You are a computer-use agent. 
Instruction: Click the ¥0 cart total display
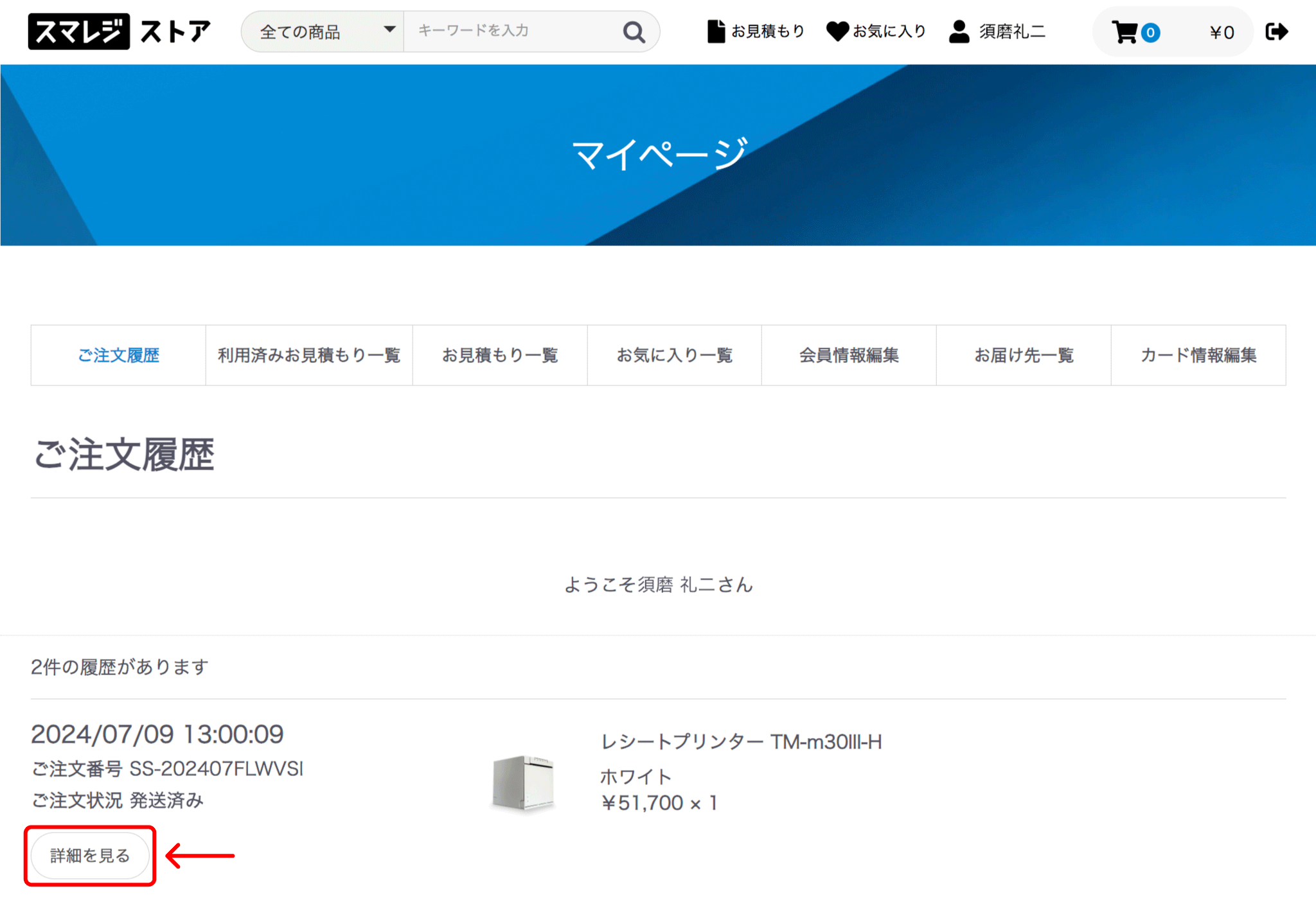tap(1222, 31)
